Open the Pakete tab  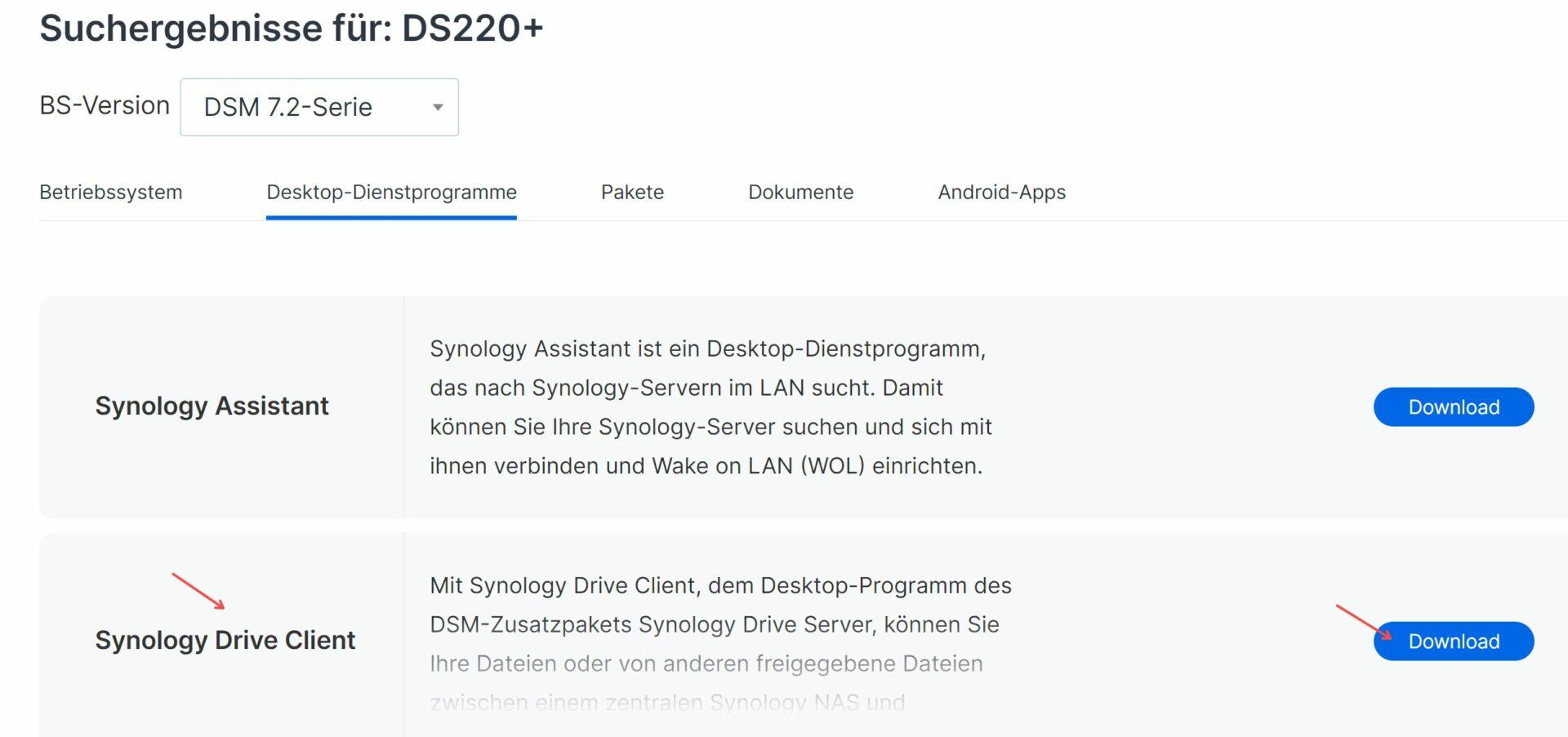tap(632, 192)
